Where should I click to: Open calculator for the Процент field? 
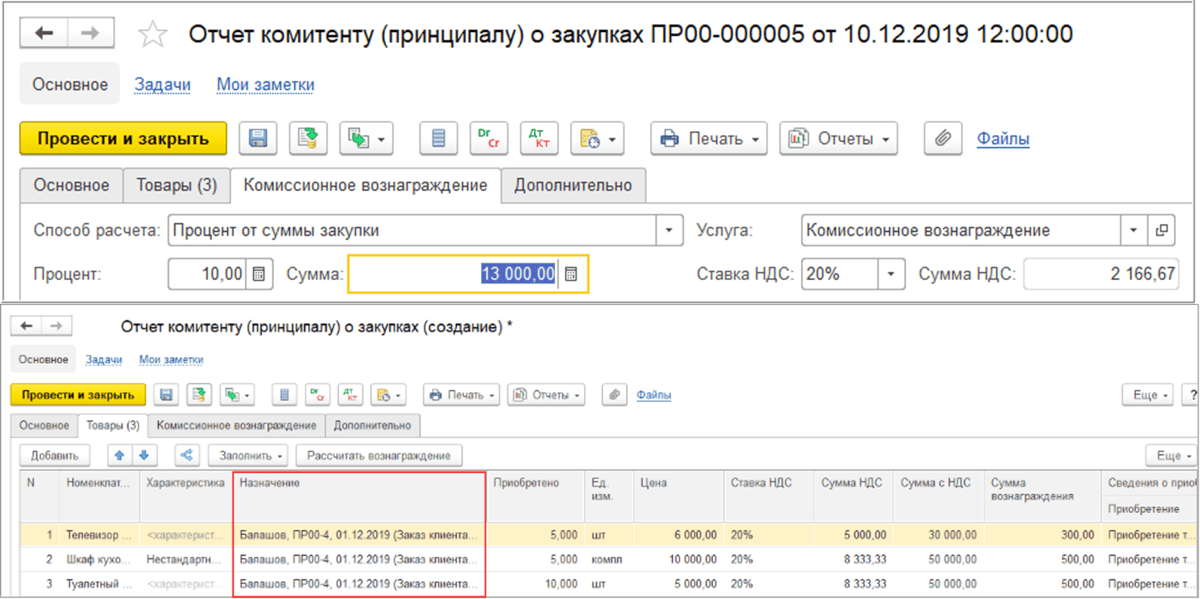258,273
